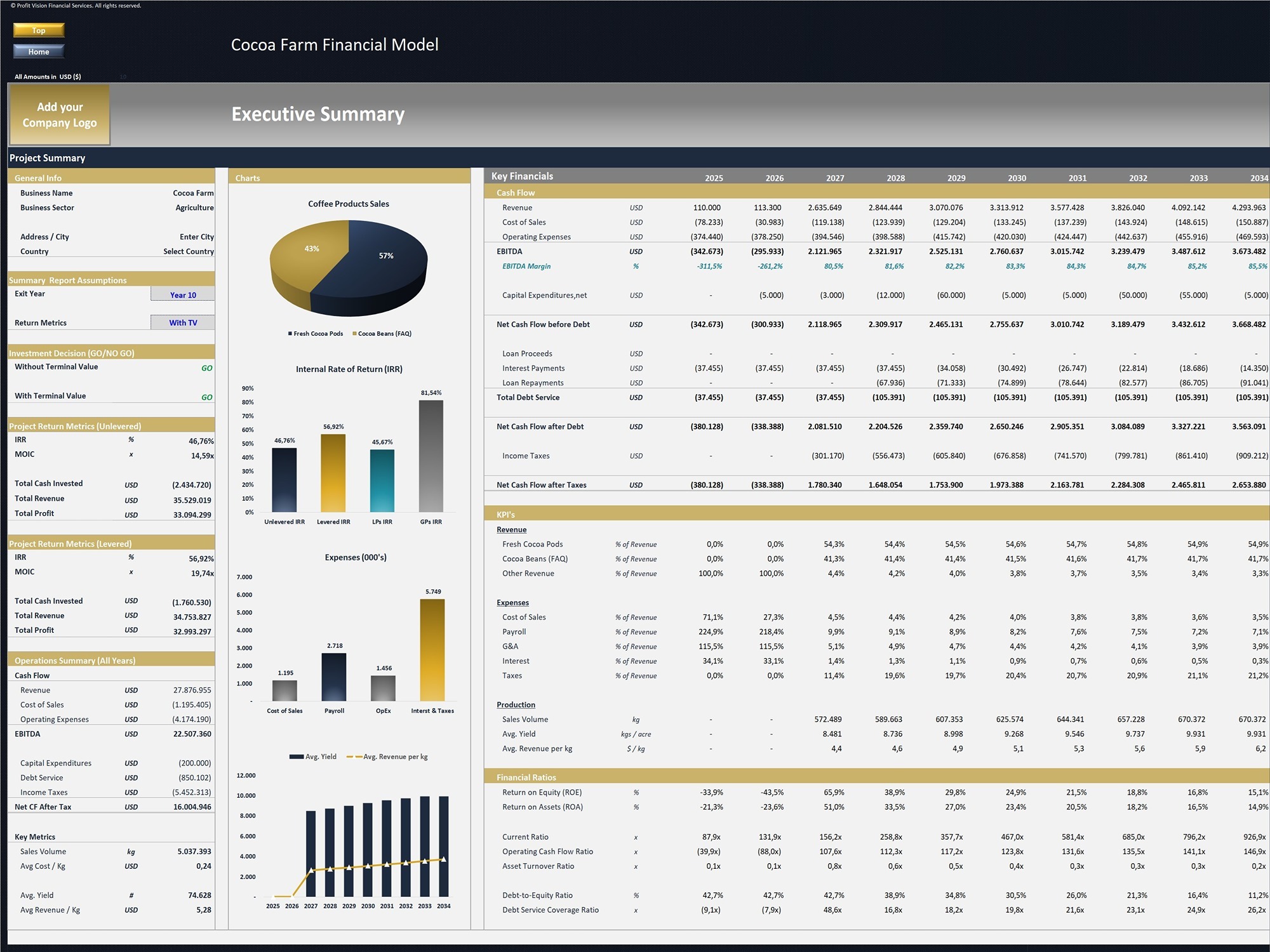The image size is (1270, 952).
Task: Click 2028 EBITDA Margin 81,6%
Action: coord(894,266)
